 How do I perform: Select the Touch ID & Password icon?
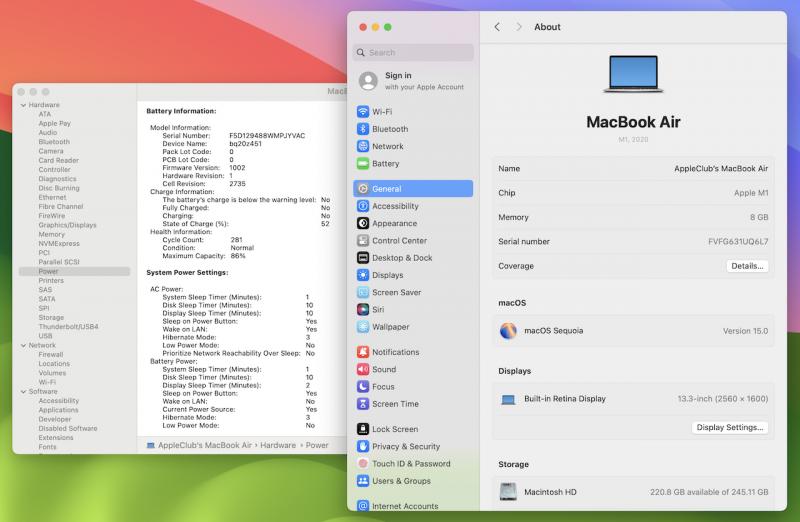tap(363, 464)
